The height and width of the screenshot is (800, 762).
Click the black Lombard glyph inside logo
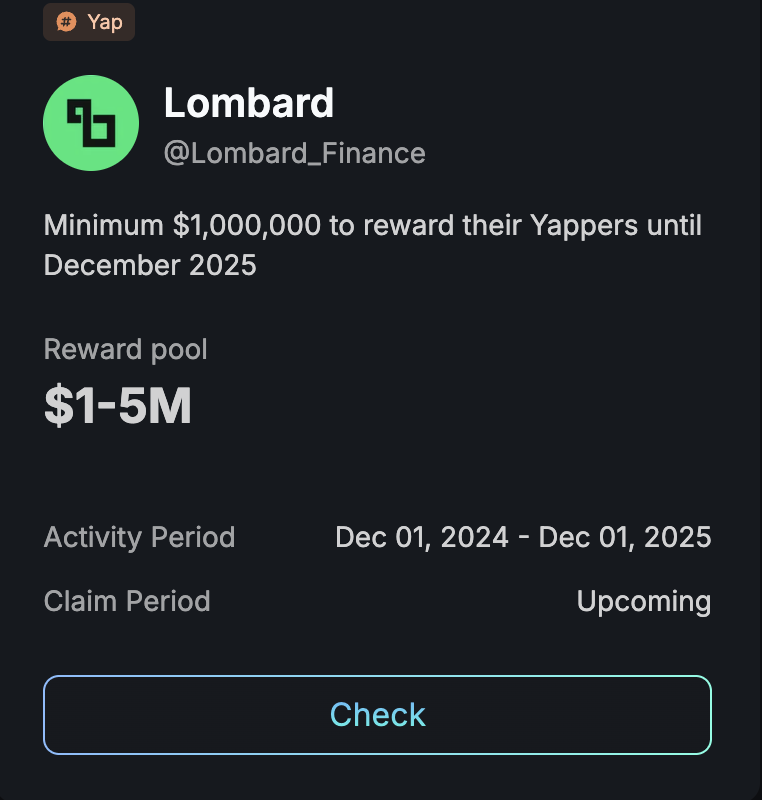(x=91, y=123)
